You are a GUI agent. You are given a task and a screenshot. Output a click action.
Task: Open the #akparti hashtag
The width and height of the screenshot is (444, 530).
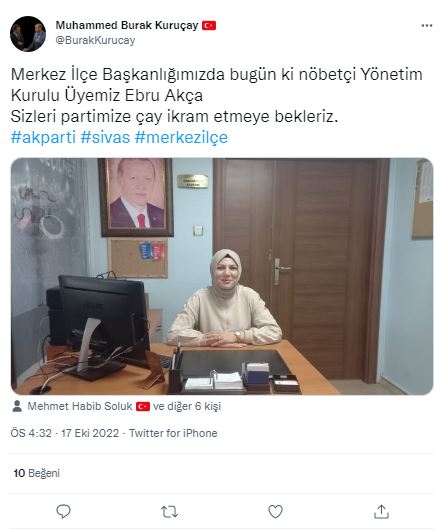click(43, 137)
